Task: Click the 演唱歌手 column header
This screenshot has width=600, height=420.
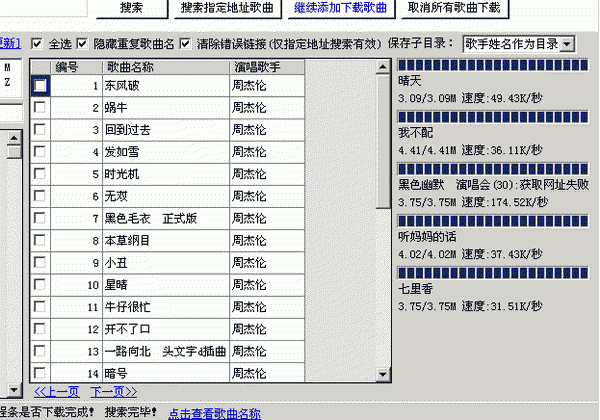Action: [257, 67]
